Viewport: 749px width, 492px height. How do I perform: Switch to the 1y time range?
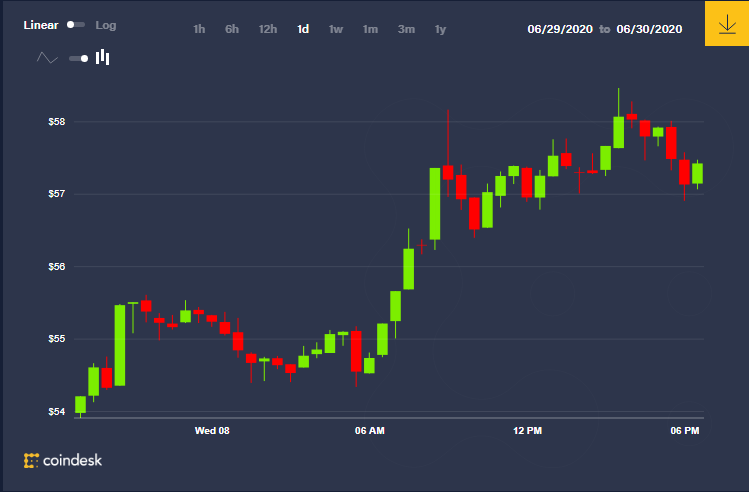point(440,30)
